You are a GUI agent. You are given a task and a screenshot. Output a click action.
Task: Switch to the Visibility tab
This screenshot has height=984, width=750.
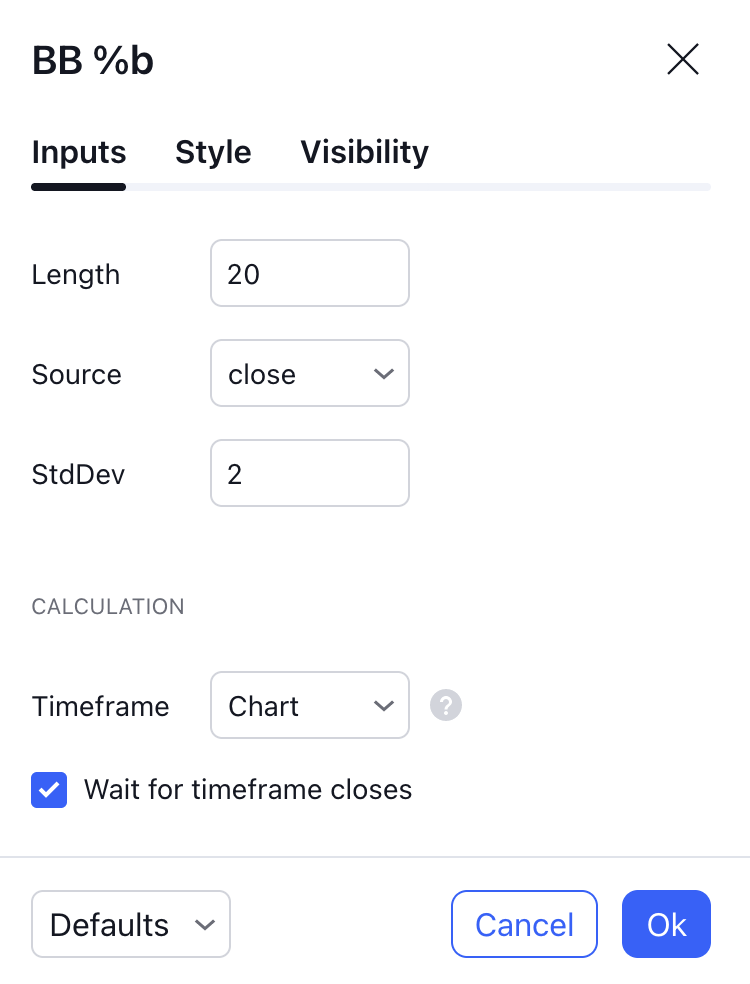(364, 152)
